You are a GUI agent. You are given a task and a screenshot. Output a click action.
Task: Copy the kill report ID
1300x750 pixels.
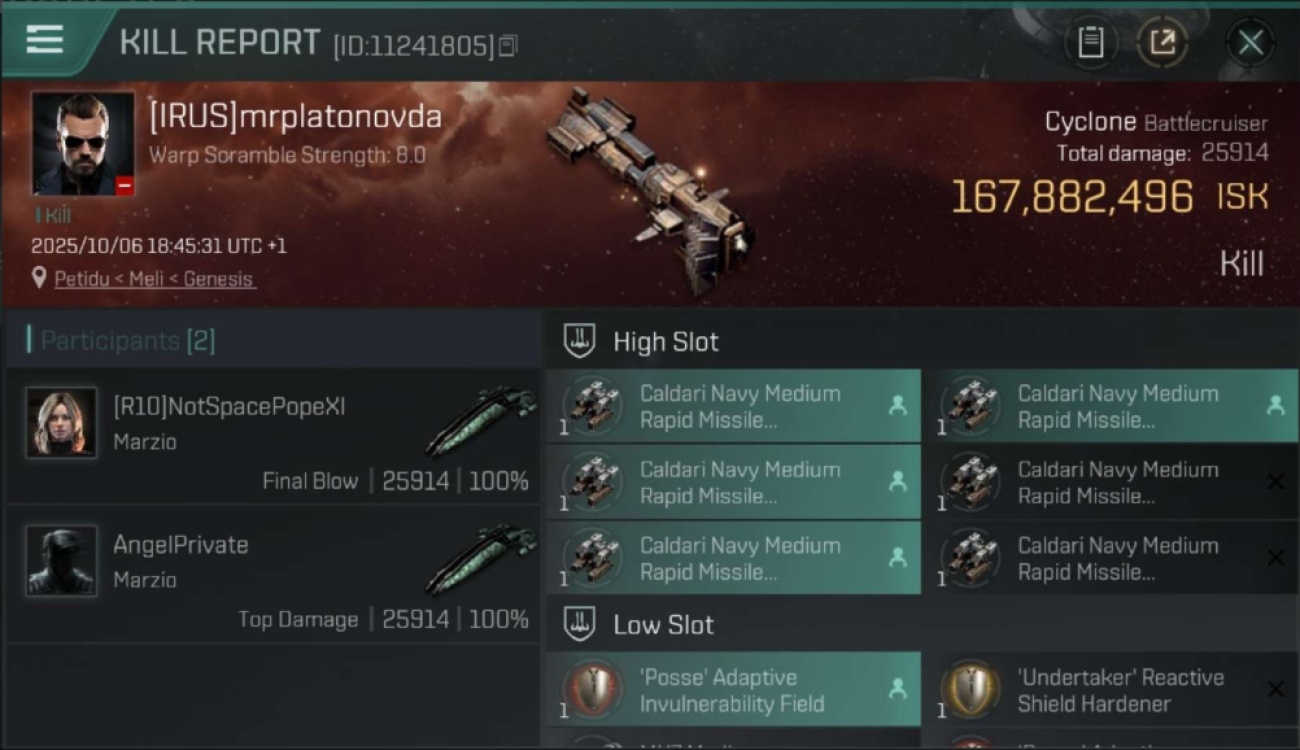[508, 46]
